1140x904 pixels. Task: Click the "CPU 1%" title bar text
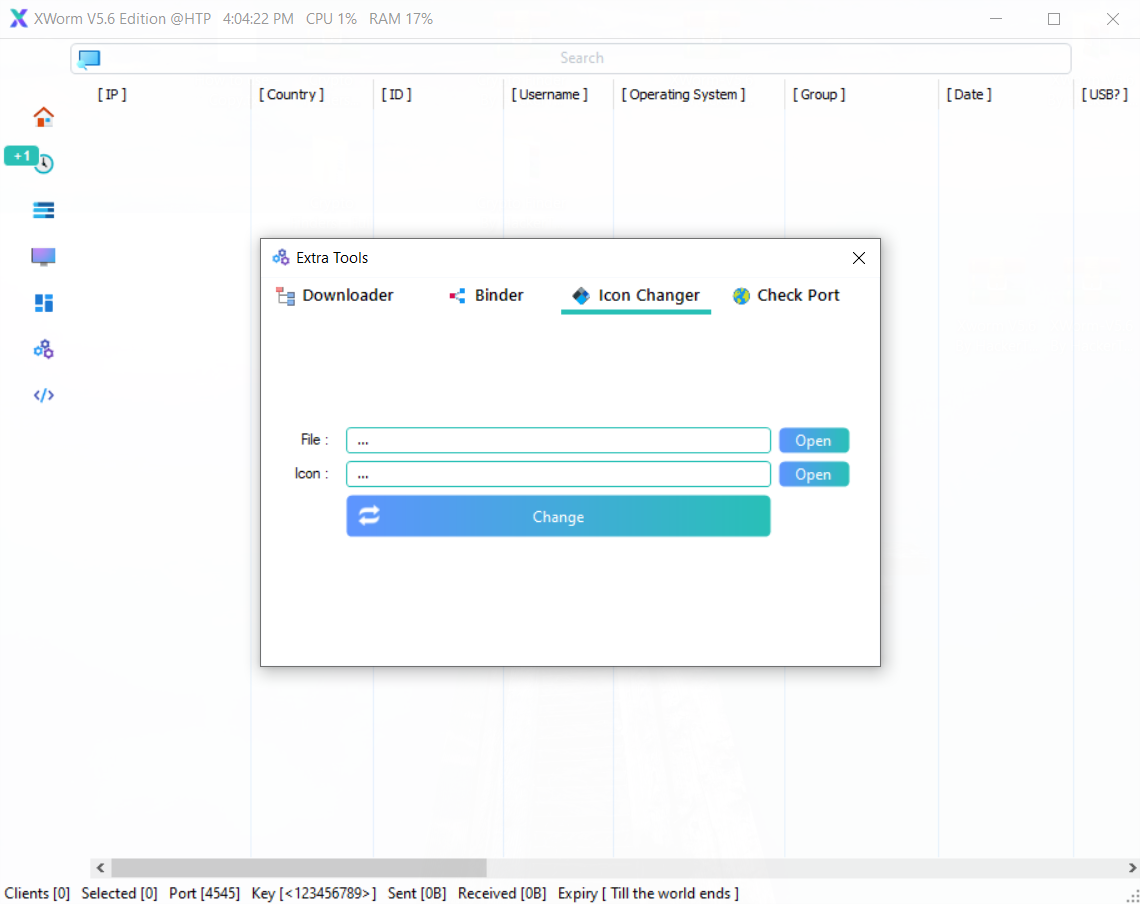(x=332, y=19)
